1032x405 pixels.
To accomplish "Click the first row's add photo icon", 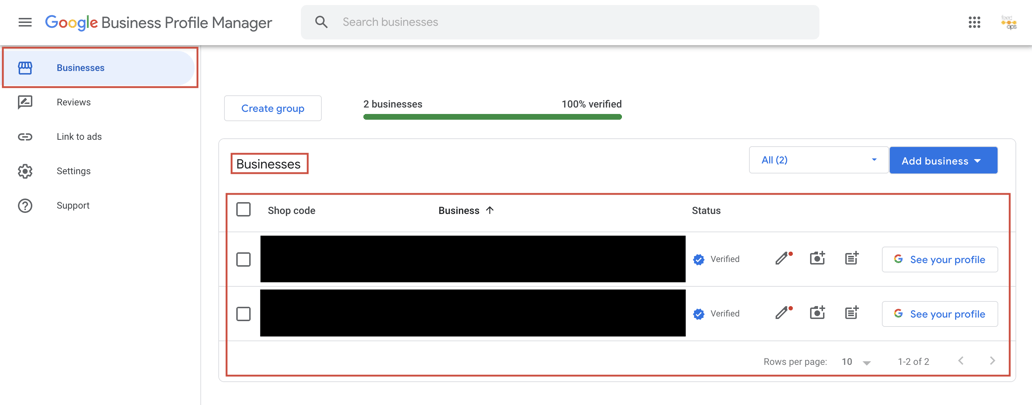I will pyautogui.click(x=817, y=258).
